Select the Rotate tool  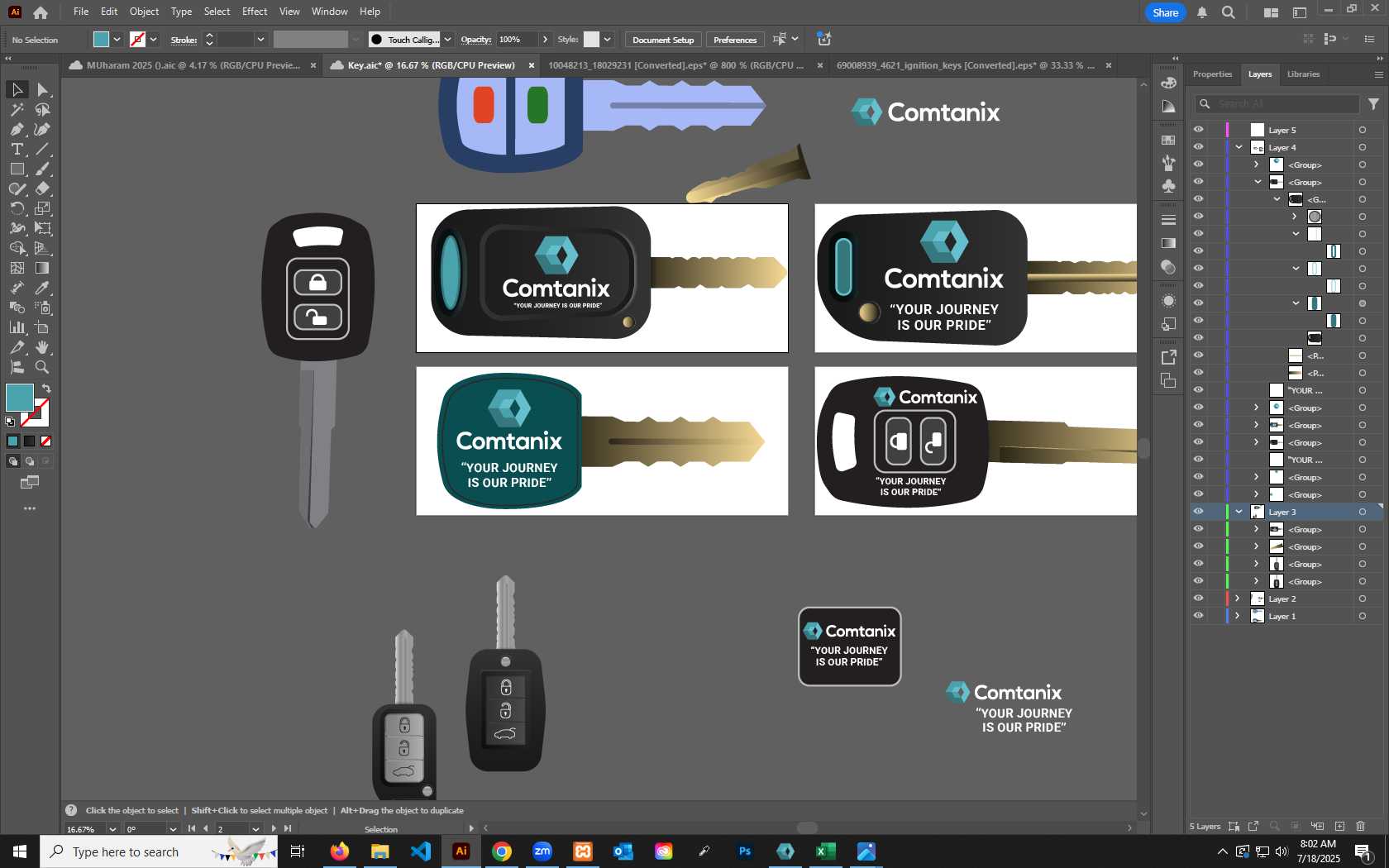point(17,208)
